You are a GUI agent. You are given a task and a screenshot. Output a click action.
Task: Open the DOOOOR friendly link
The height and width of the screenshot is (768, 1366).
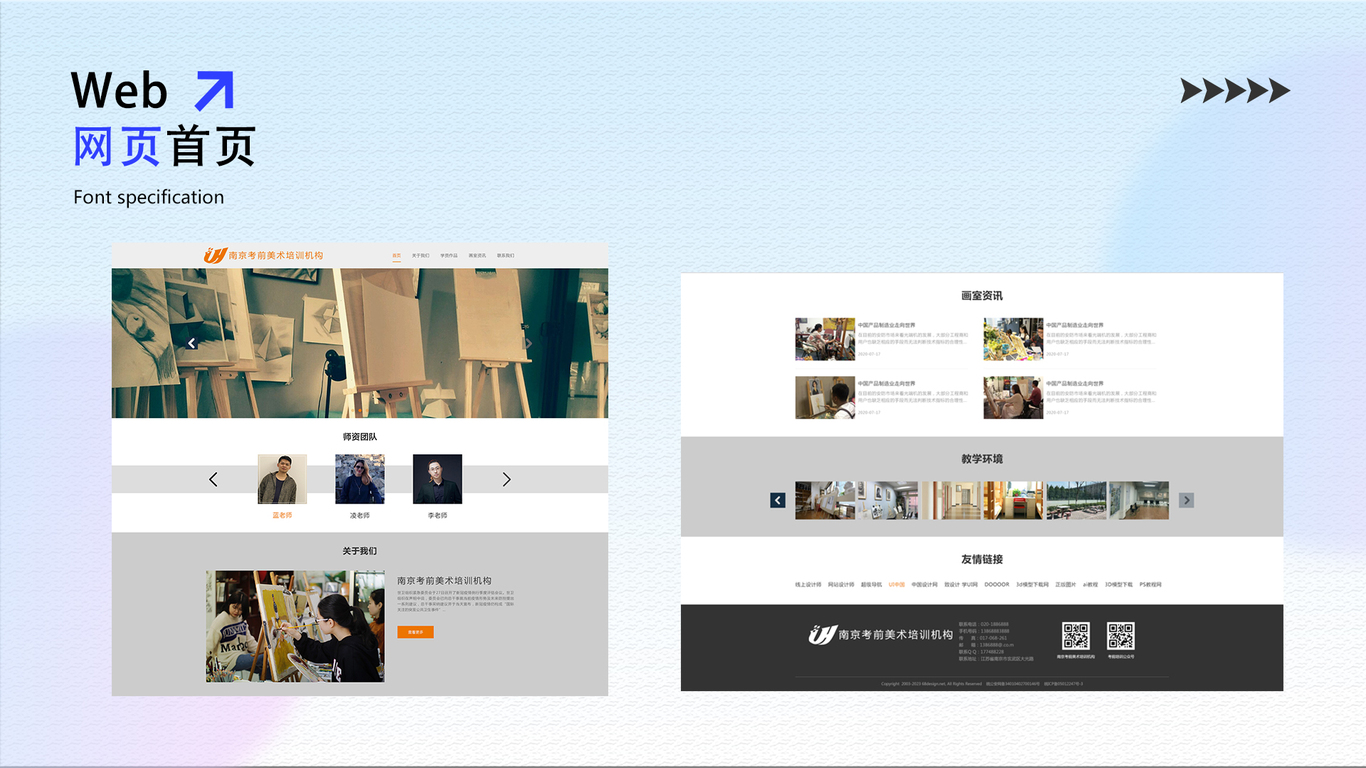(x=997, y=584)
